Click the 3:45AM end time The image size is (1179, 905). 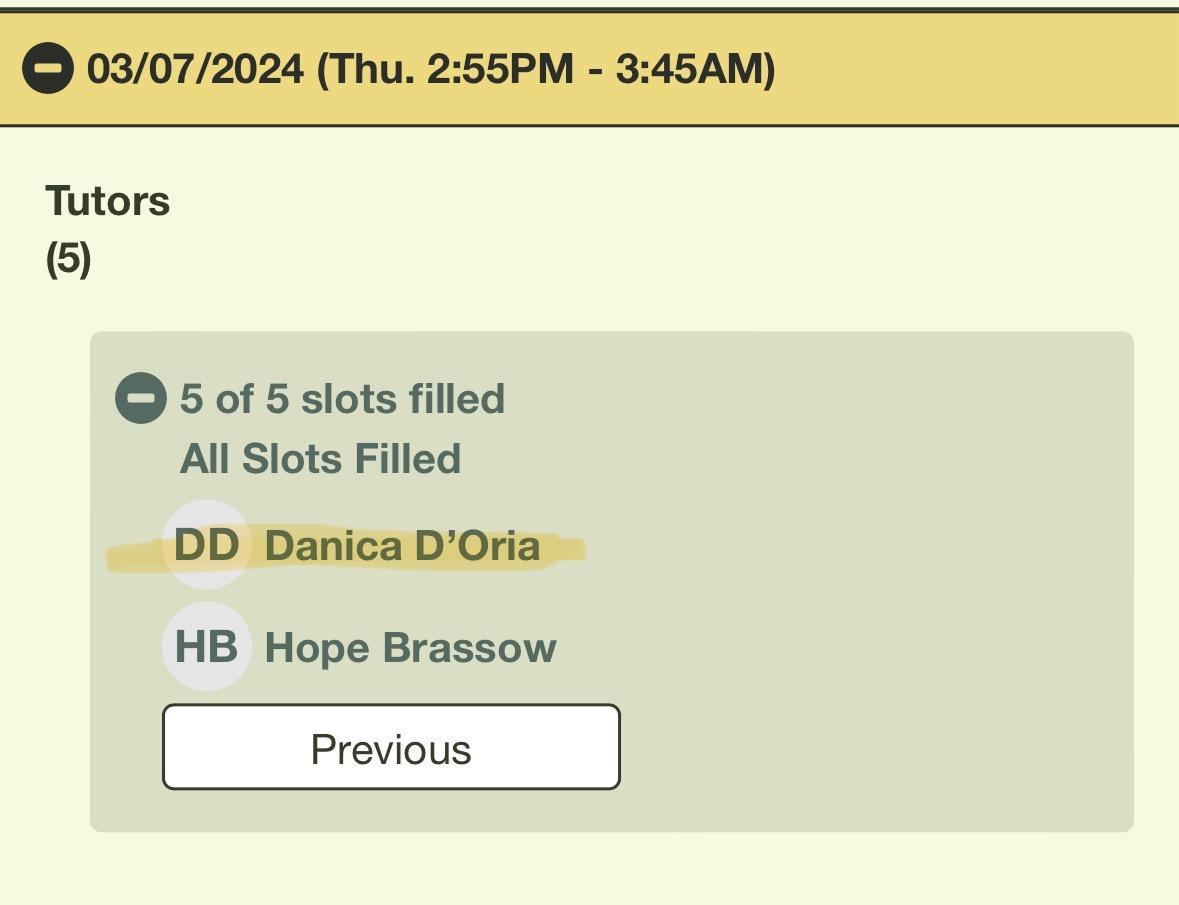click(688, 69)
